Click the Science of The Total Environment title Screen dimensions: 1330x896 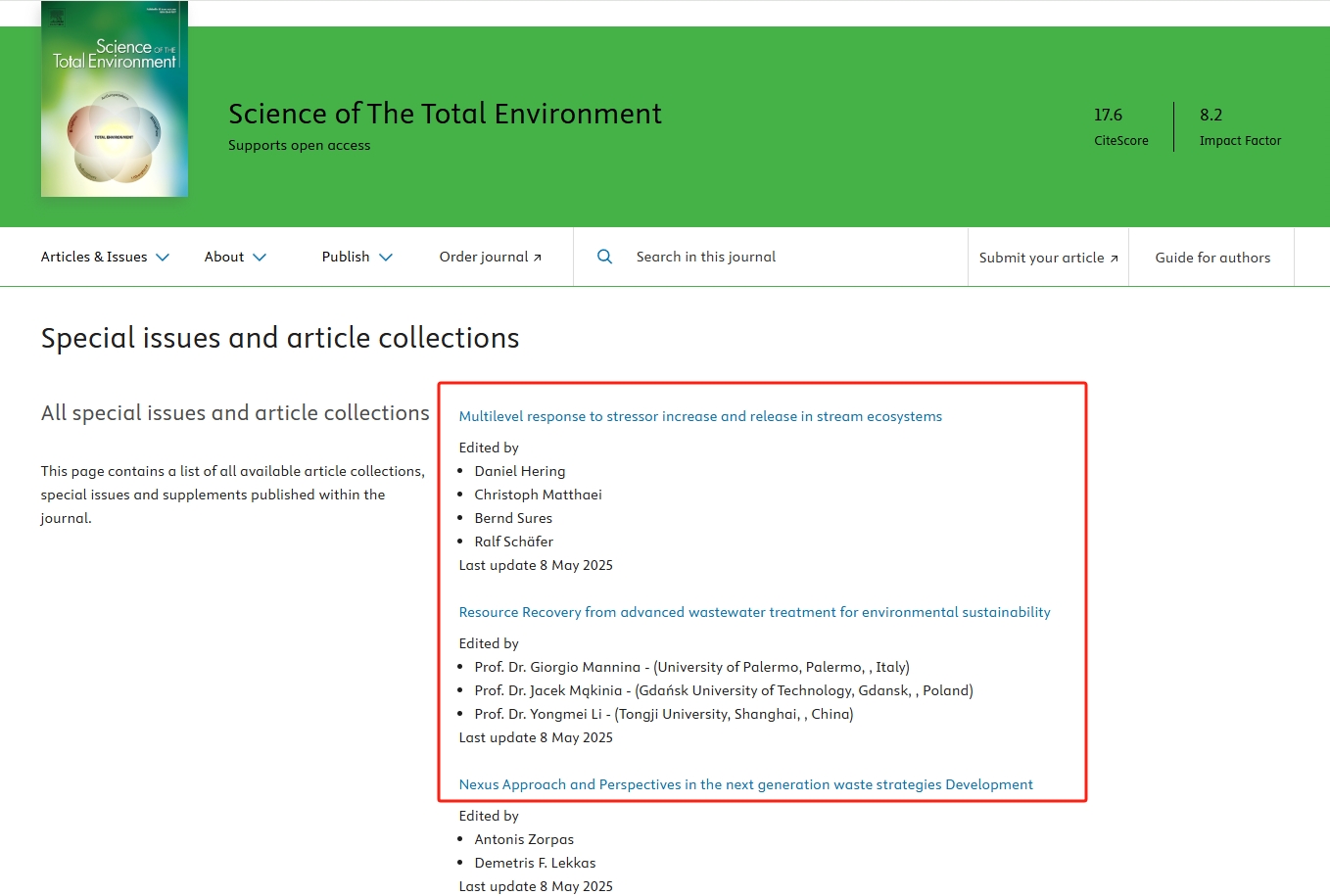click(x=445, y=114)
